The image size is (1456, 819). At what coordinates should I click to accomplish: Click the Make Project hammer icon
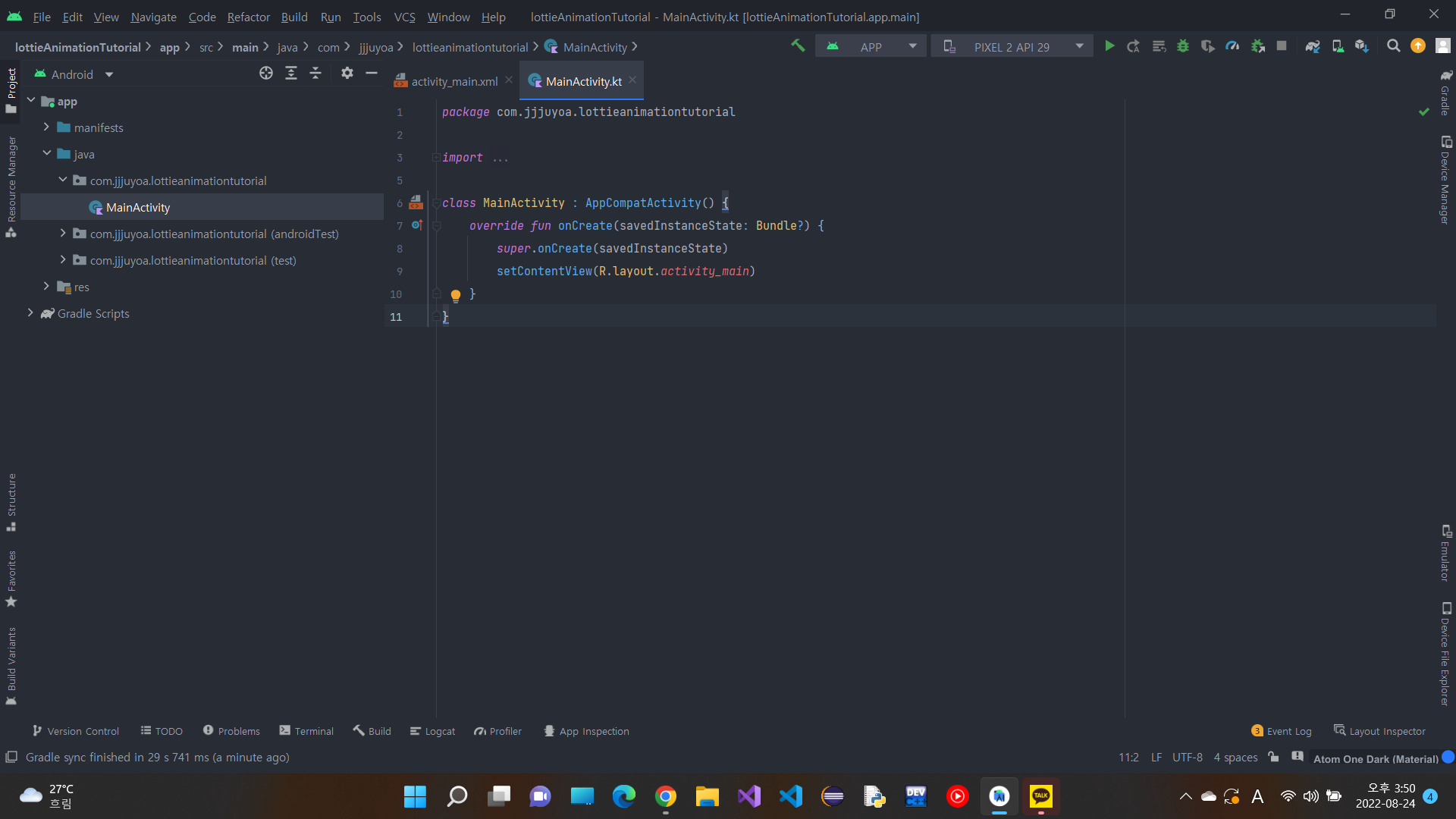[798, 46]
